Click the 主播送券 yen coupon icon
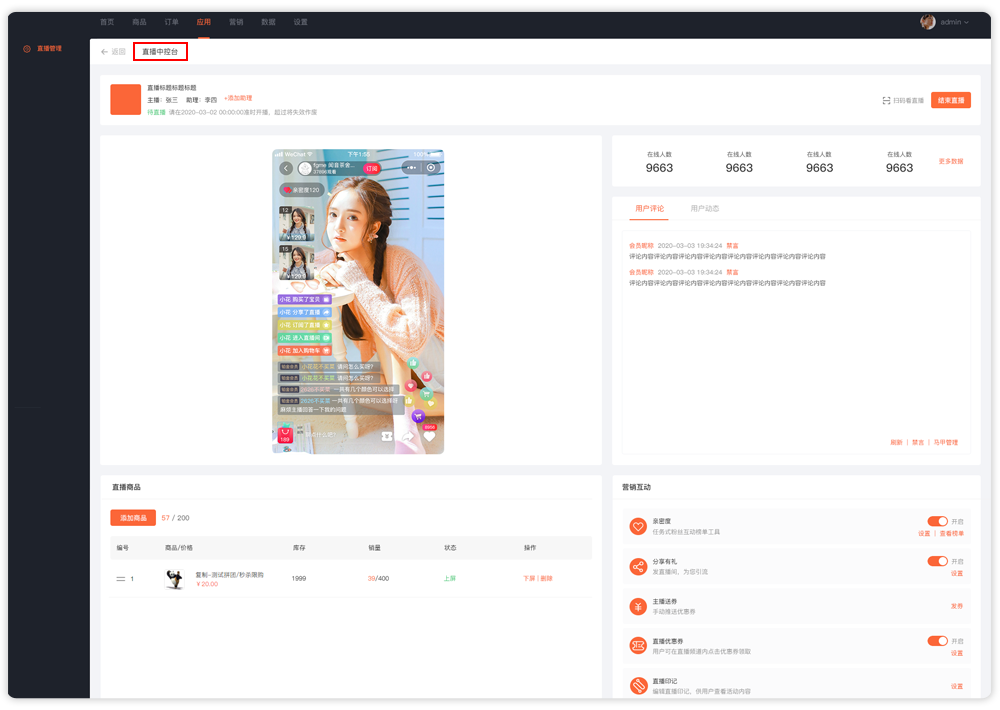 pos(638,606)
